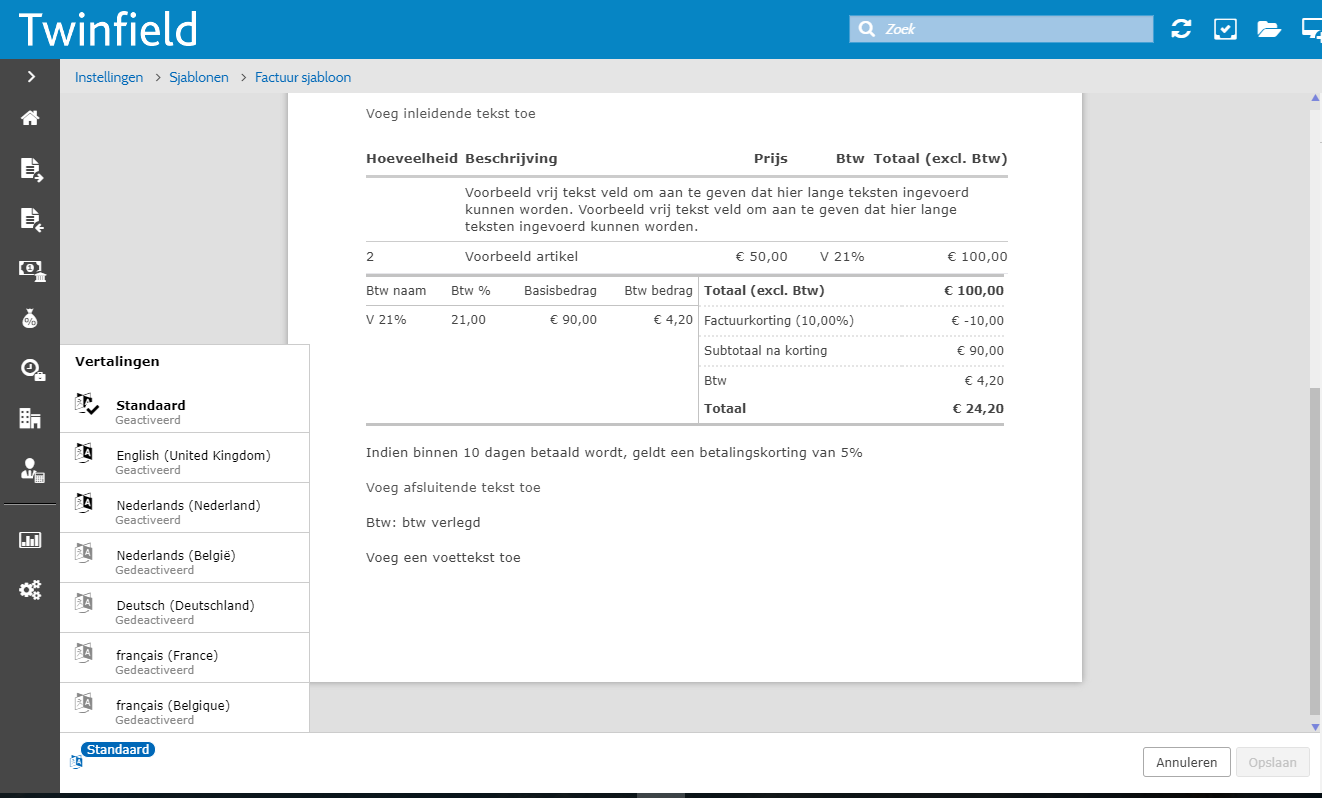
Task: Click the refresh icon in top bar
Action: (1181, 29)
